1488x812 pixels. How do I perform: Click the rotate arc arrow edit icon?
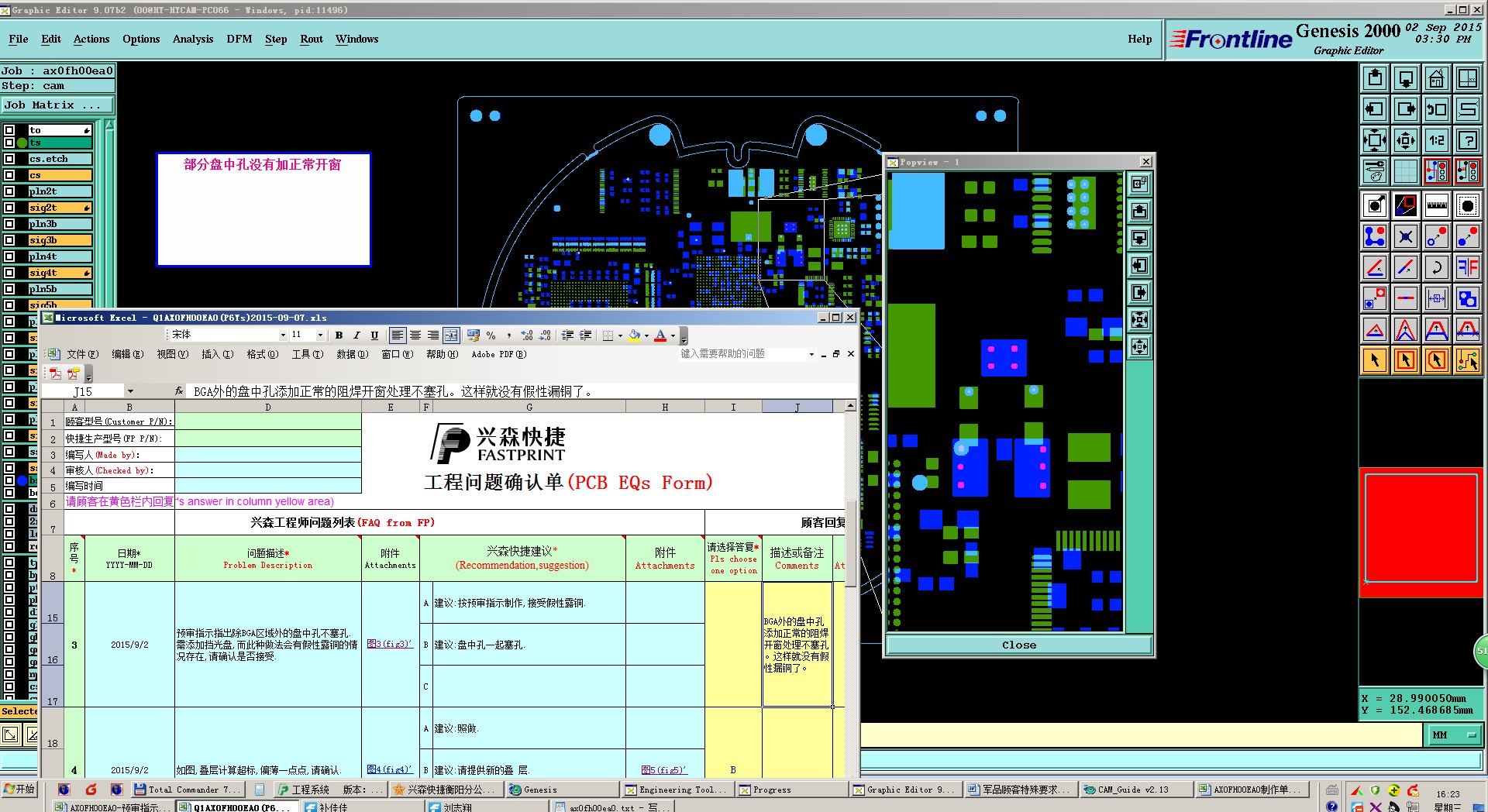tap(1436, 267)
